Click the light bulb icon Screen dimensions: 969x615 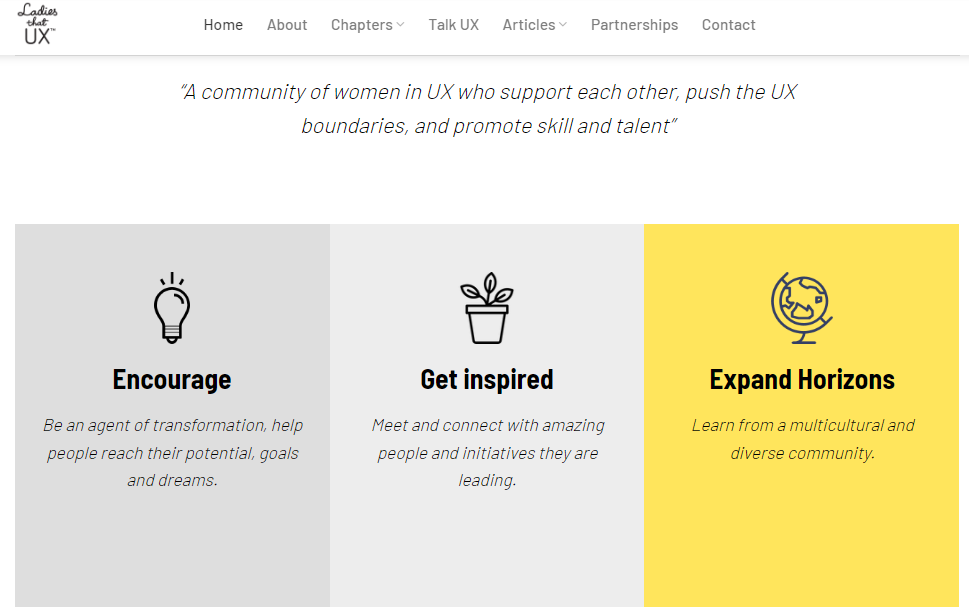[172, 308]
